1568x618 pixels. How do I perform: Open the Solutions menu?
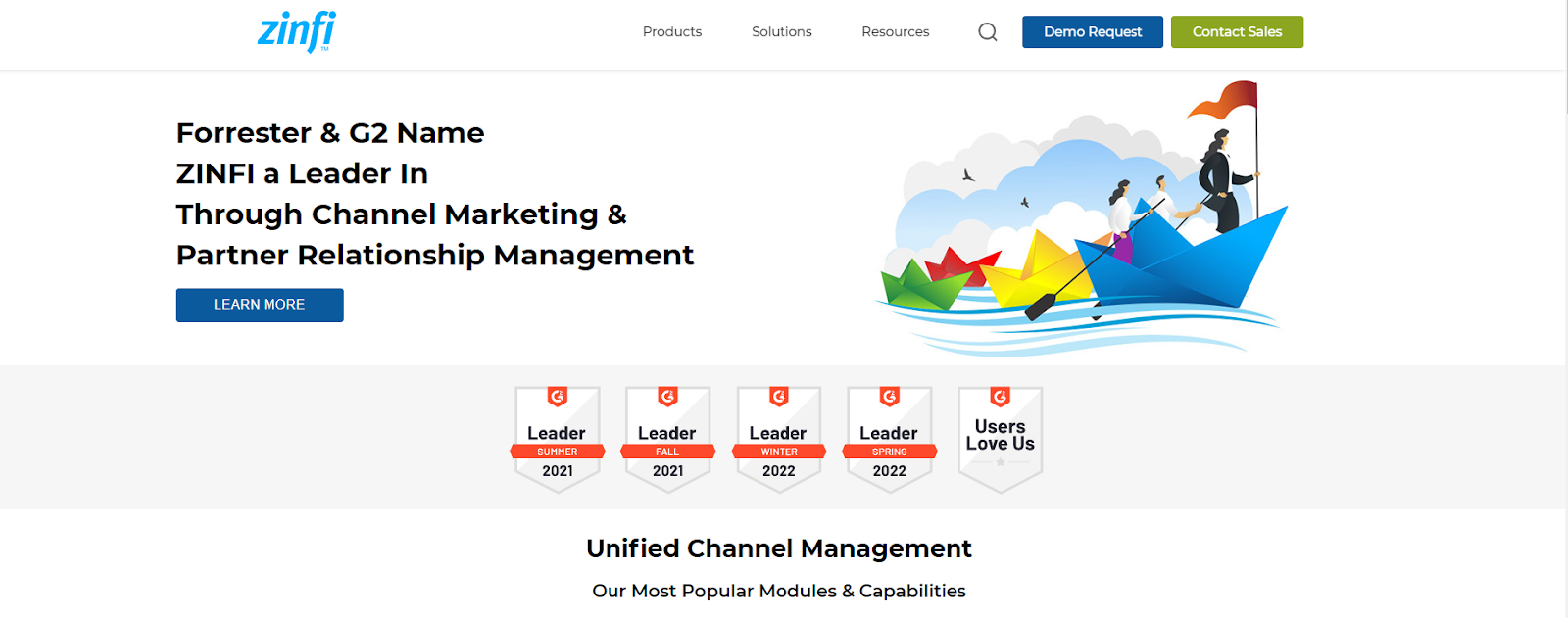point(782,32)
